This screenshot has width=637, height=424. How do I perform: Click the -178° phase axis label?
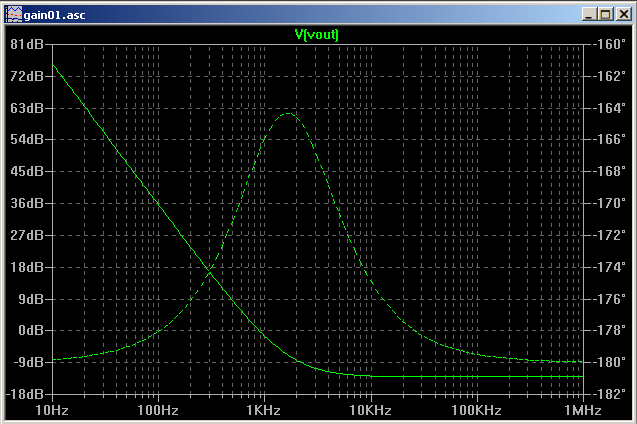click(609, 330)
